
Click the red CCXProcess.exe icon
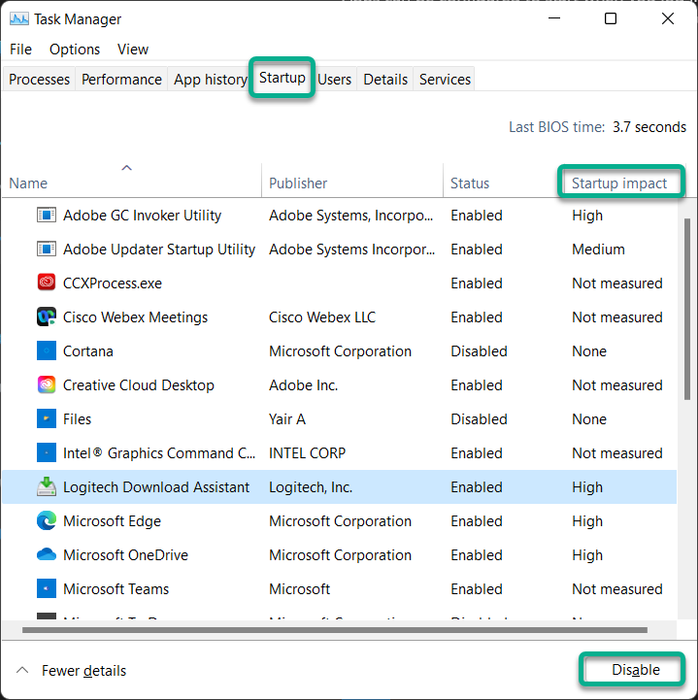pos(46,283)
